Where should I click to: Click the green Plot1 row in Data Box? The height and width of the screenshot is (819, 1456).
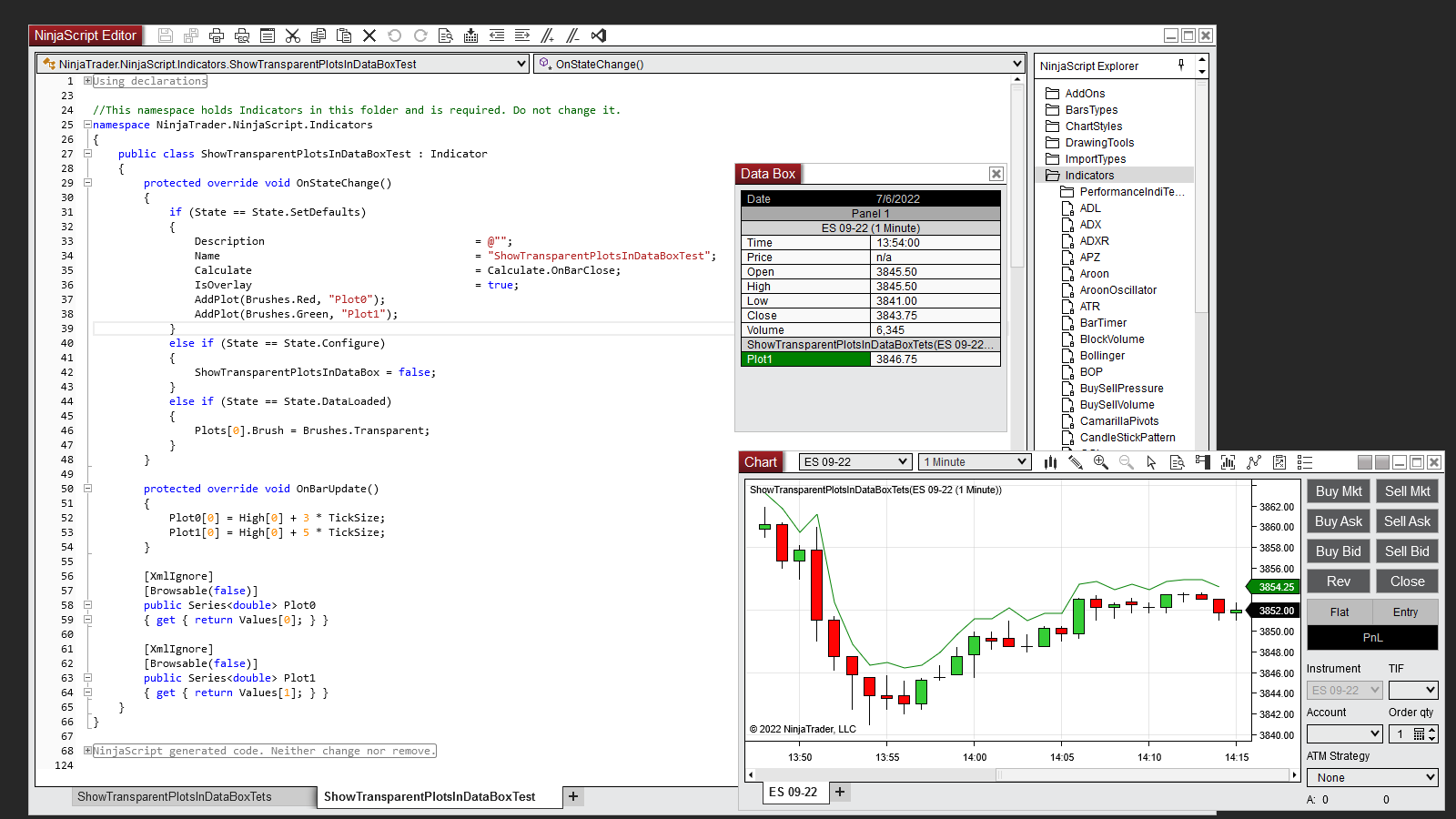(x=871, y=359)
